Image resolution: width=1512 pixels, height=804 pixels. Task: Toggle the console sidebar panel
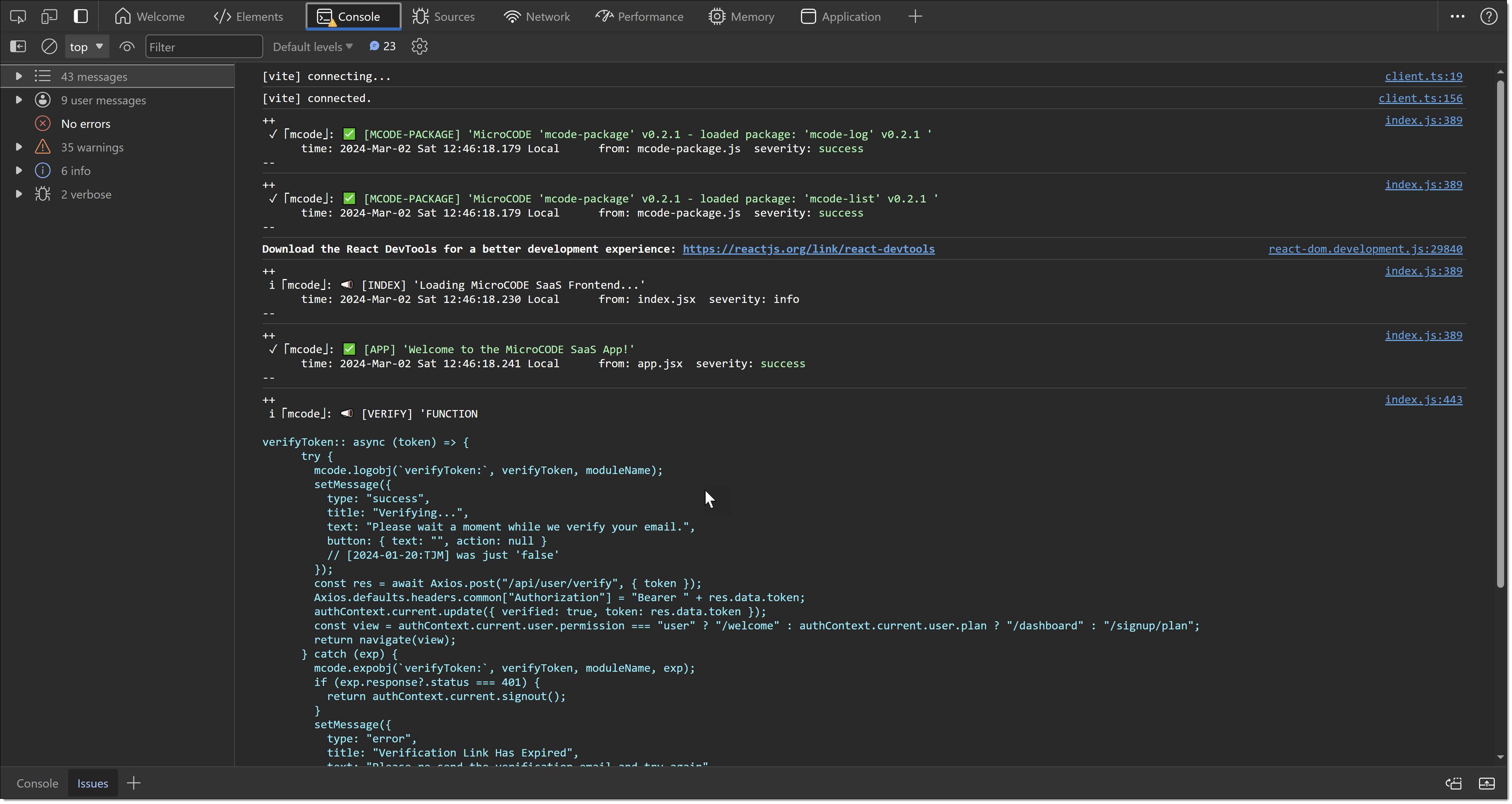[x=18, y=46]
